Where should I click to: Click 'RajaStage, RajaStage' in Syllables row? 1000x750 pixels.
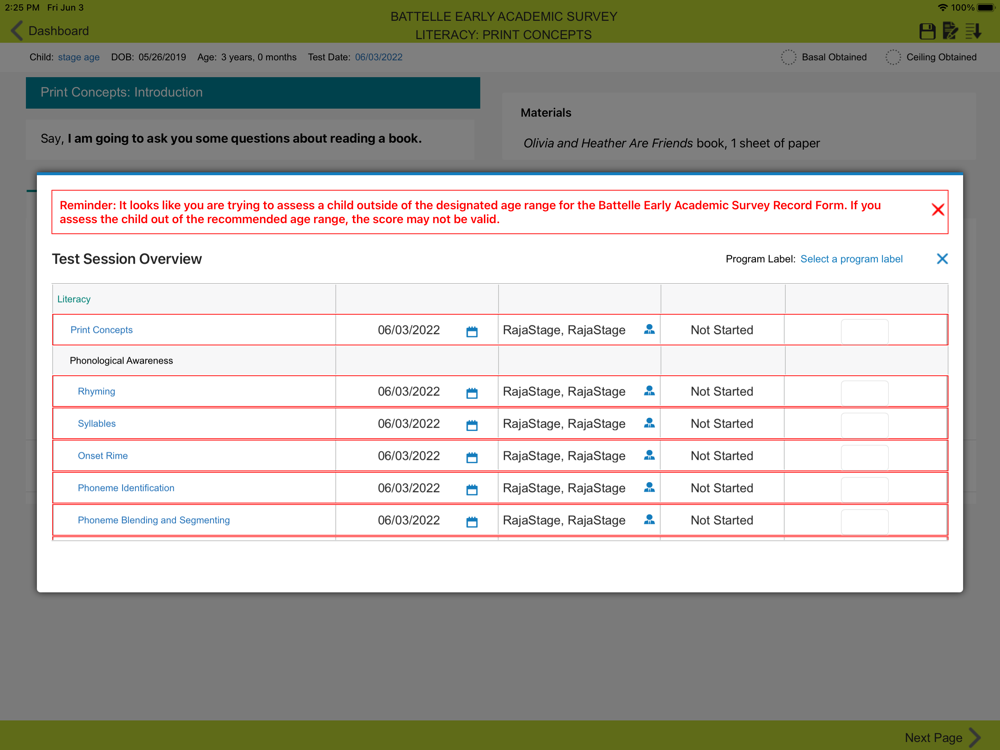pos(564,423)
